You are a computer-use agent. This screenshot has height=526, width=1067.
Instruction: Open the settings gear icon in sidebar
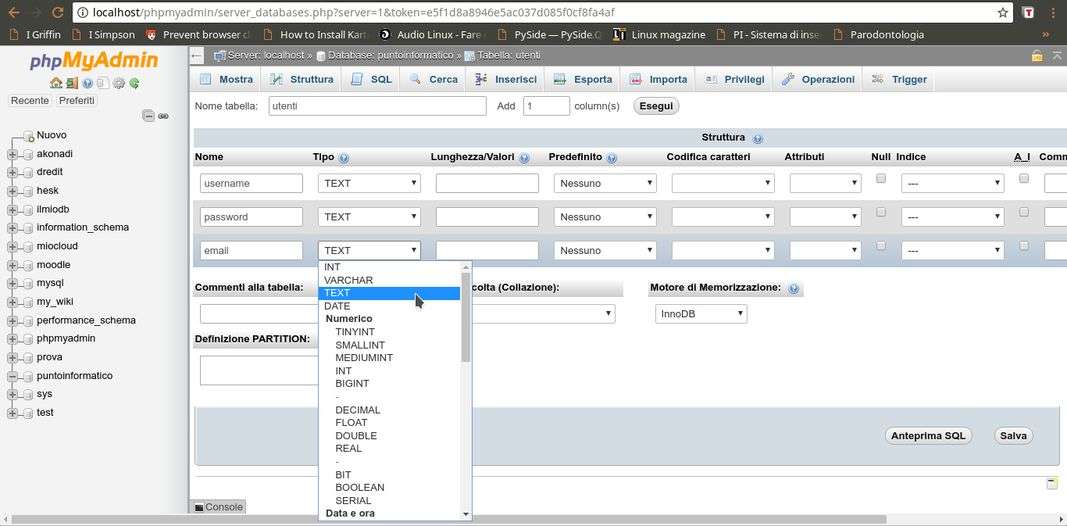119,83
